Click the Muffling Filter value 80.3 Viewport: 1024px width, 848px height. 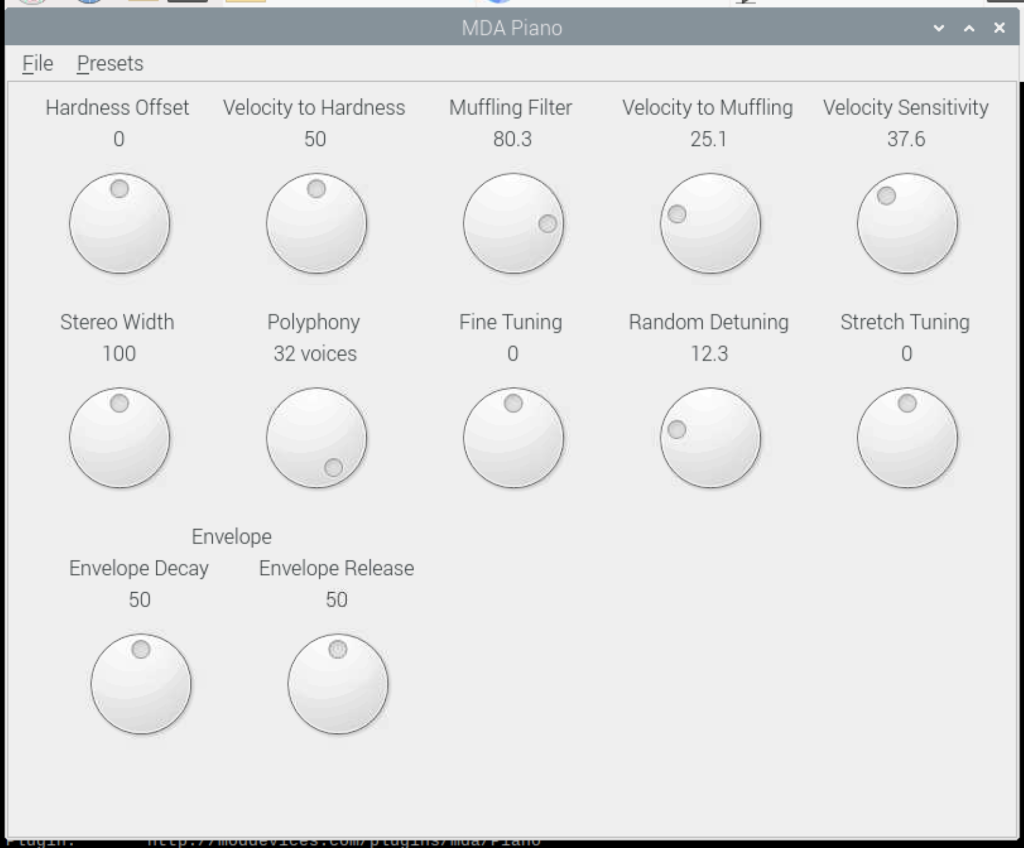[x=513, y=139]
